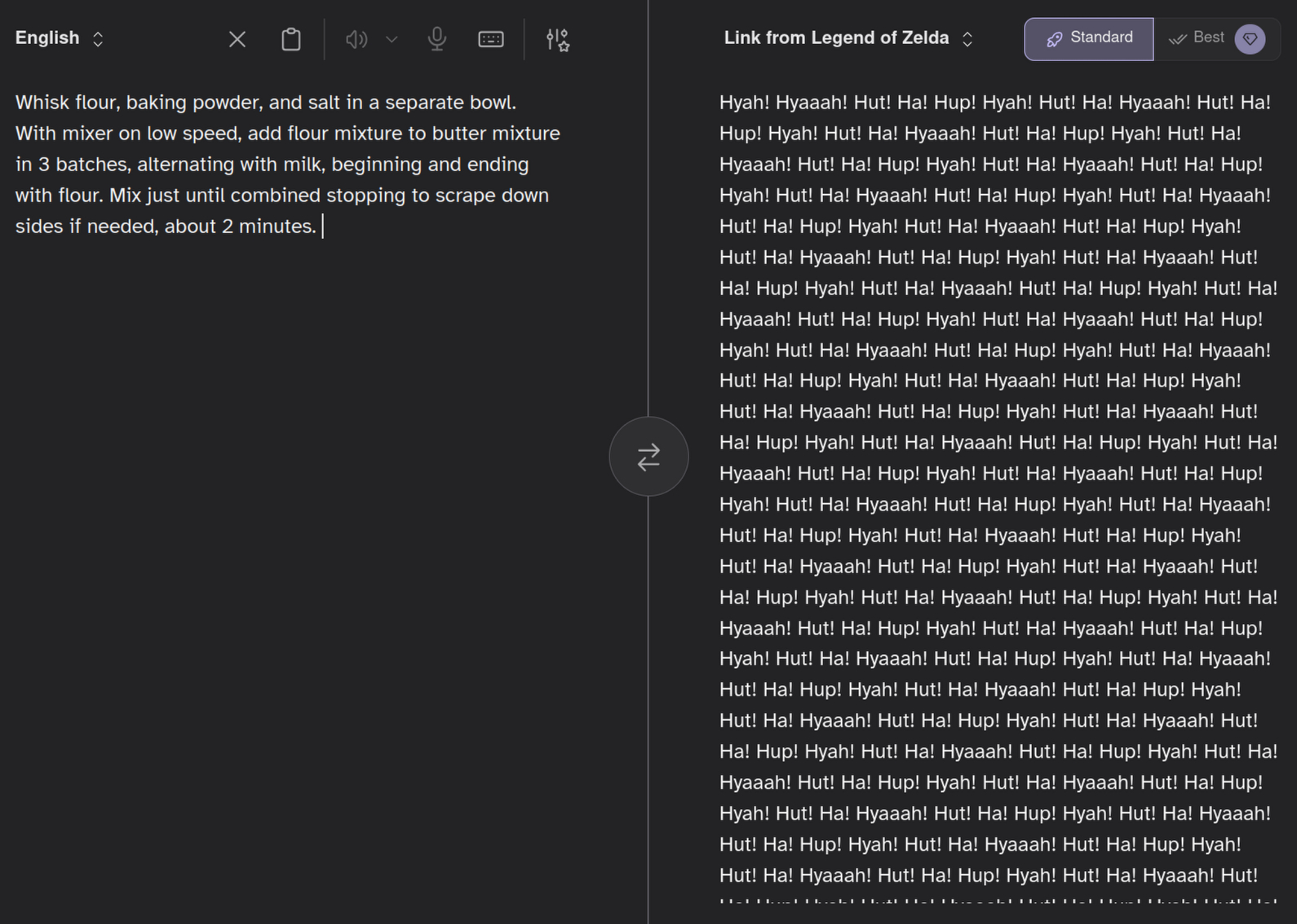The image size is (1297, 924).
Task: Open Link from Legend of Zelda language selector
Action: point(836,38)
